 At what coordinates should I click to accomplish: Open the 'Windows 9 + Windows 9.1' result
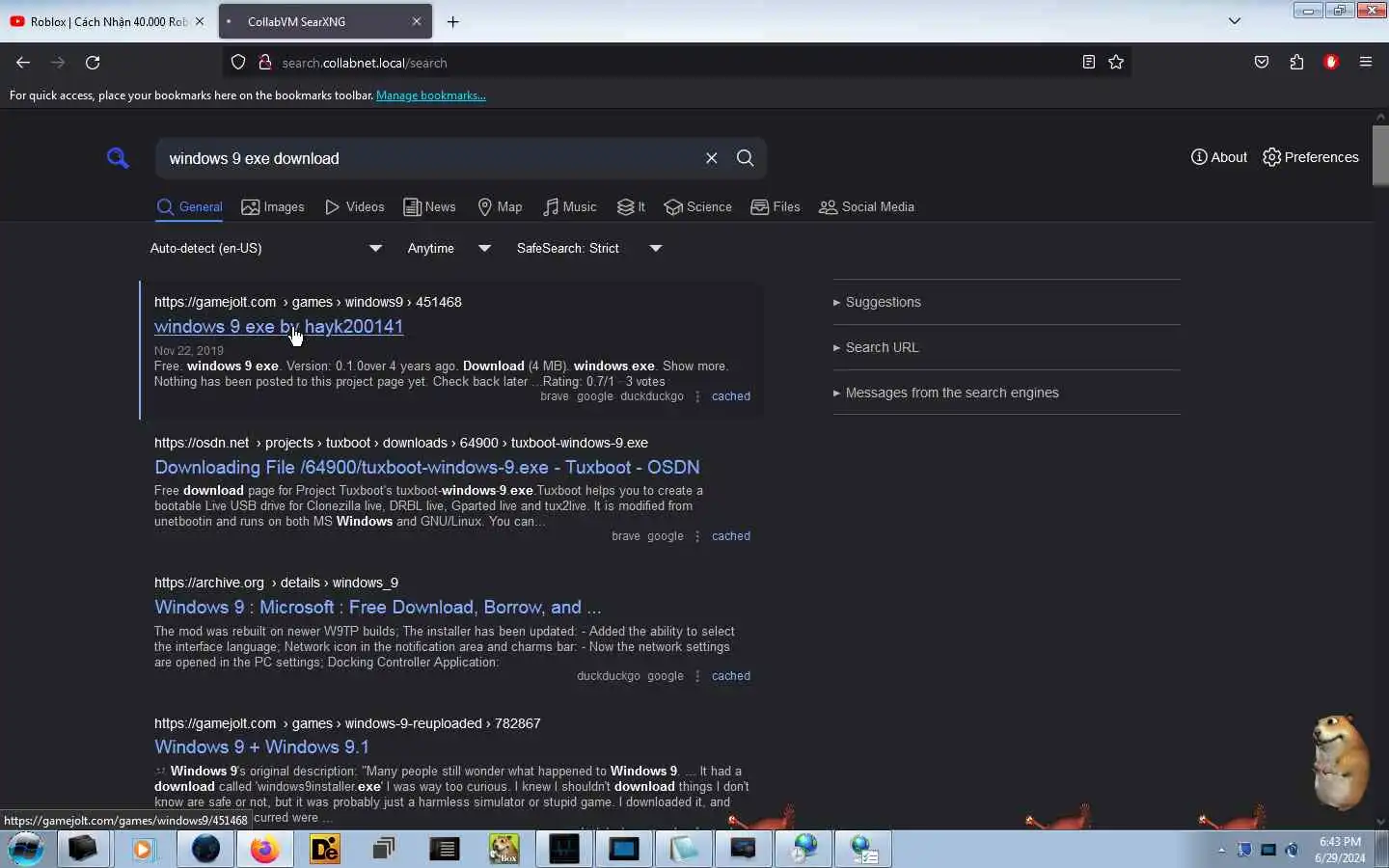coord(261,746)
